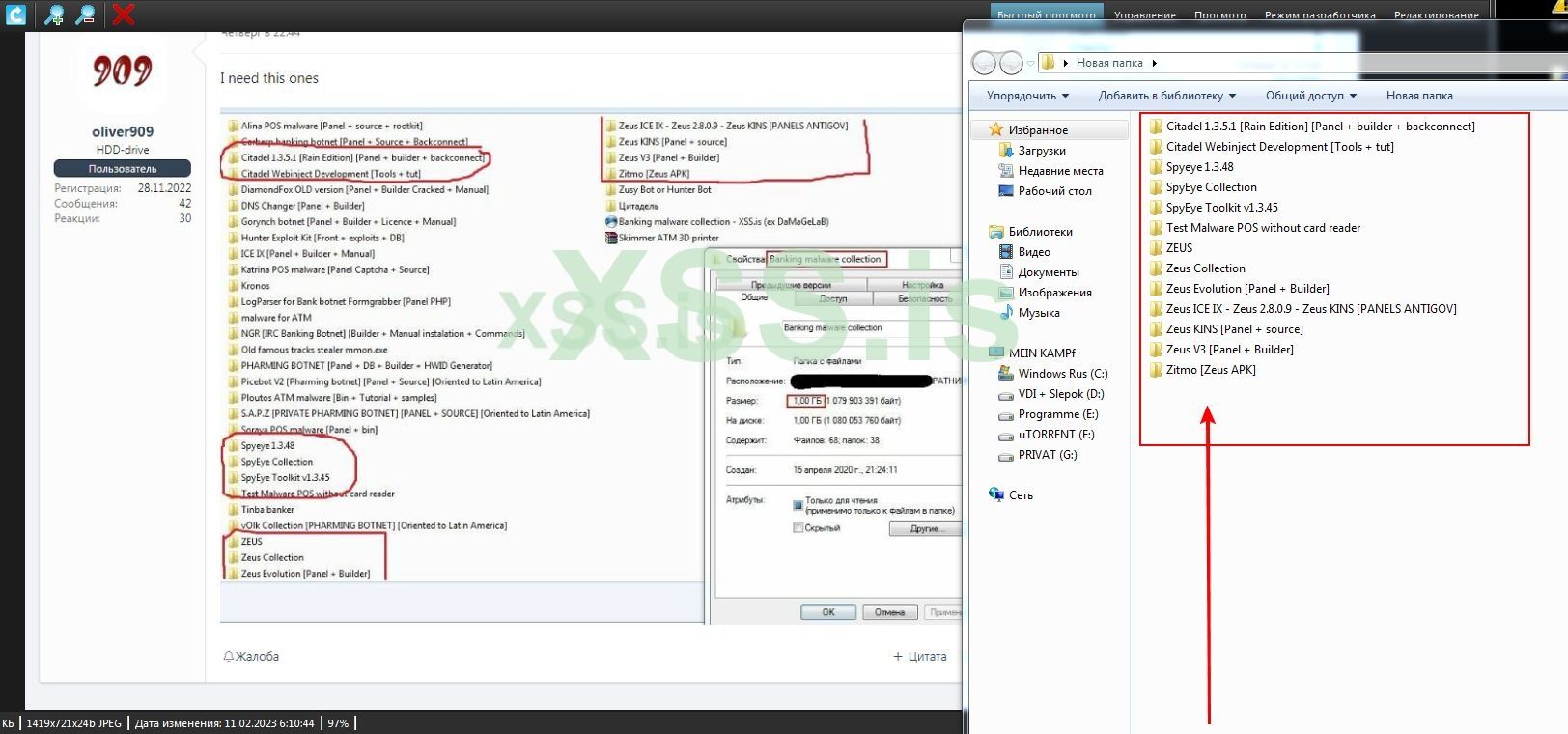Viewport: 1568px width, 734px height.
Task: Click the 1419x721x24b JPEG status bar entry
Action: (74, 722)
